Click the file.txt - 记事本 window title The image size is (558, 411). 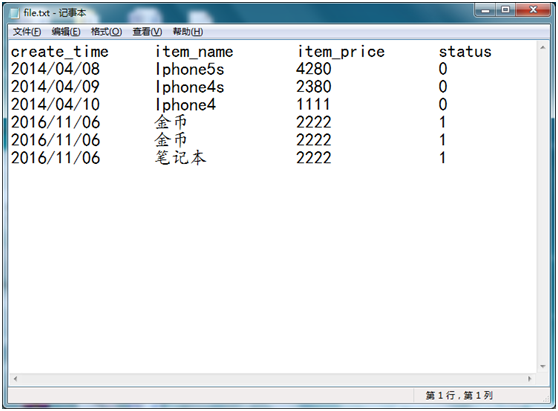(x=55, y=13)
